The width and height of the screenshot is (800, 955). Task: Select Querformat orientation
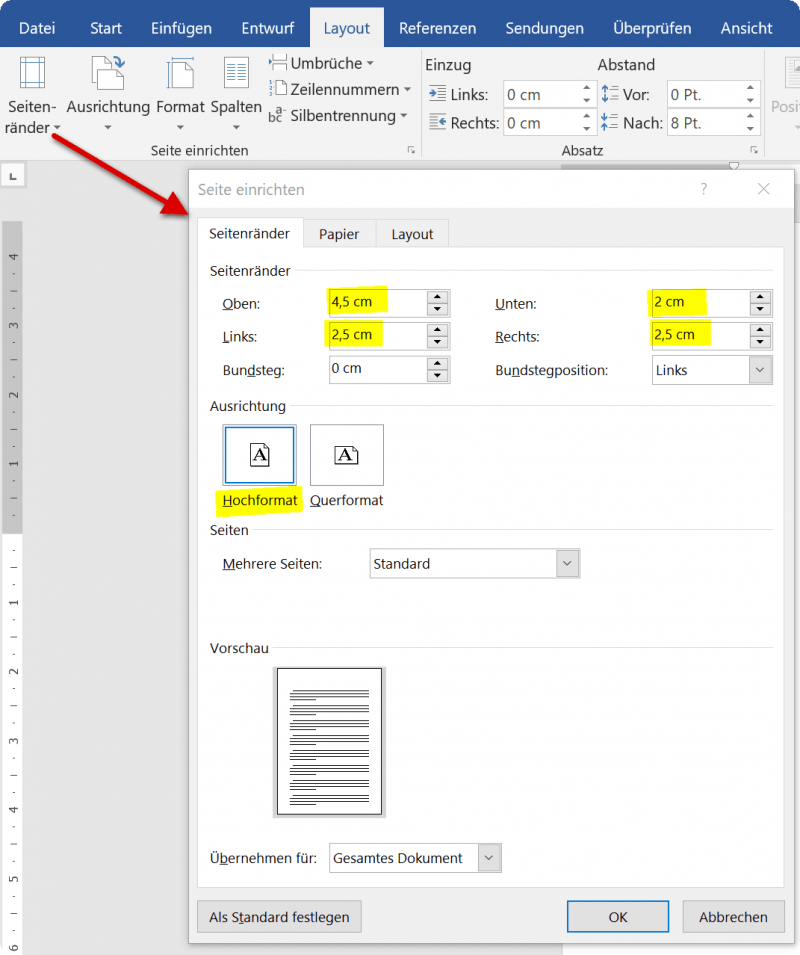346,455
